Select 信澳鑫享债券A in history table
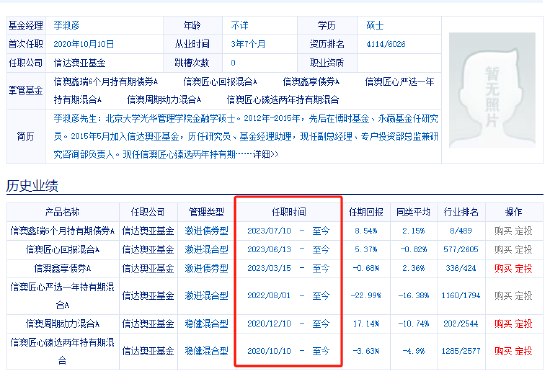550x379 pixels. (62, 268)
